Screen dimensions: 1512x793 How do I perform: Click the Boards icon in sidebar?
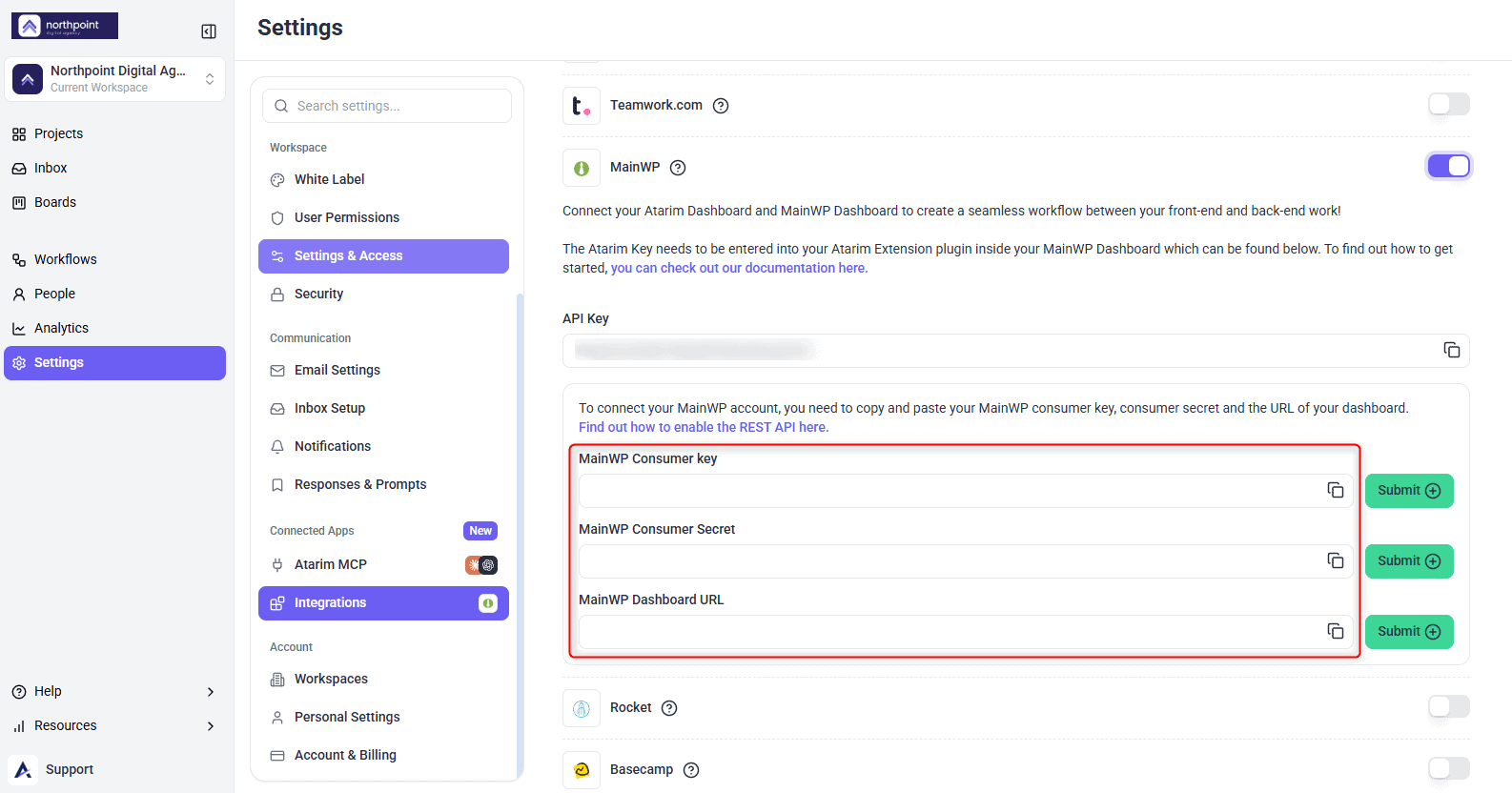19,203
